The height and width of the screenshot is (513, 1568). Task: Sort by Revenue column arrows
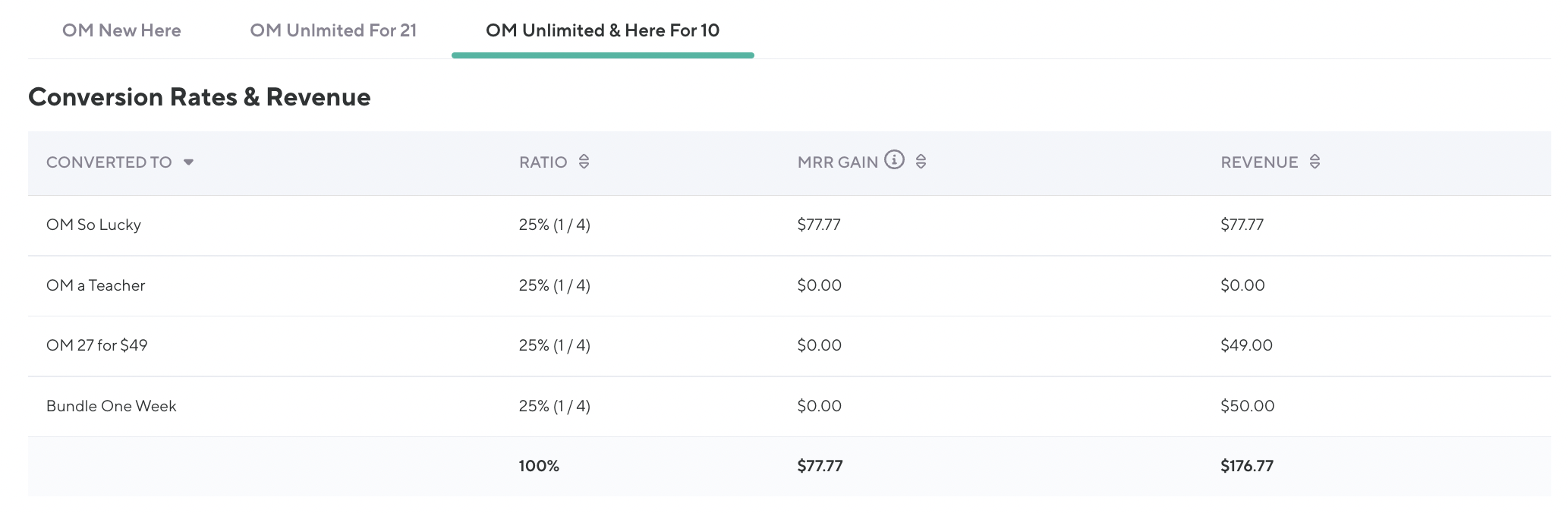tap(1315, 162)
